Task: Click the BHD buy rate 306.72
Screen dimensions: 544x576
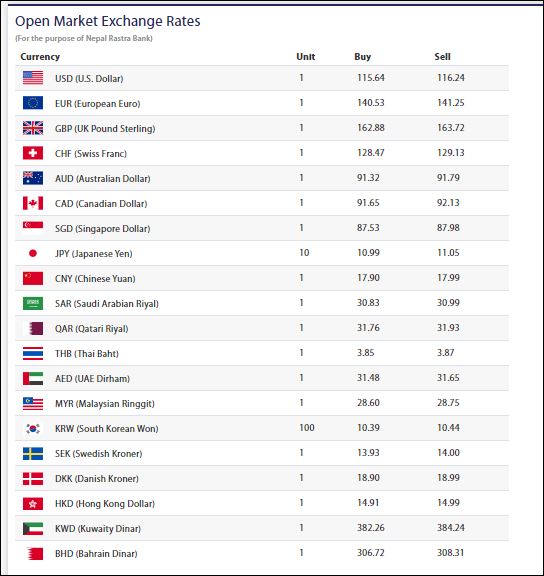Action: (371, 552)
